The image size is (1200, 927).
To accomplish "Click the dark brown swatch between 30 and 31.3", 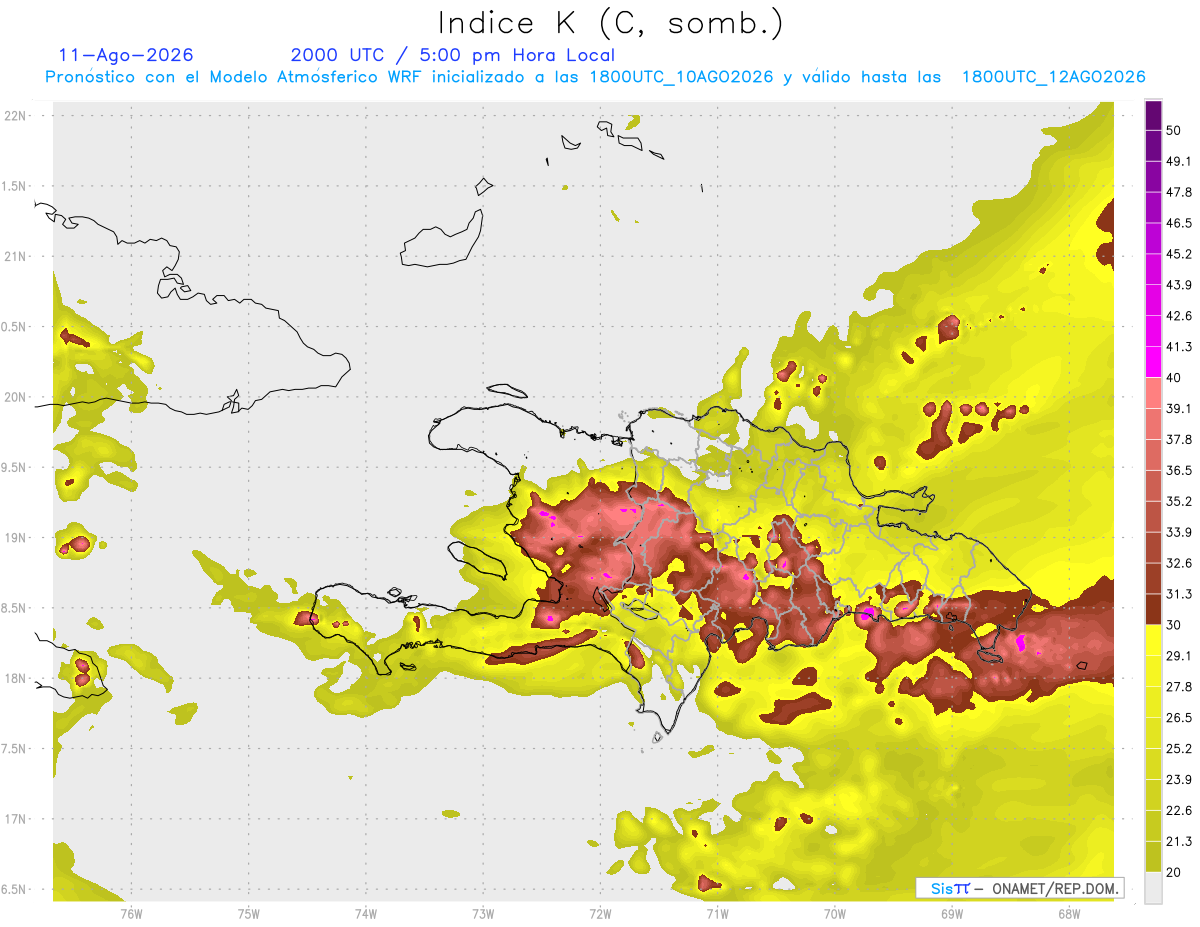I will [1153, 610].
